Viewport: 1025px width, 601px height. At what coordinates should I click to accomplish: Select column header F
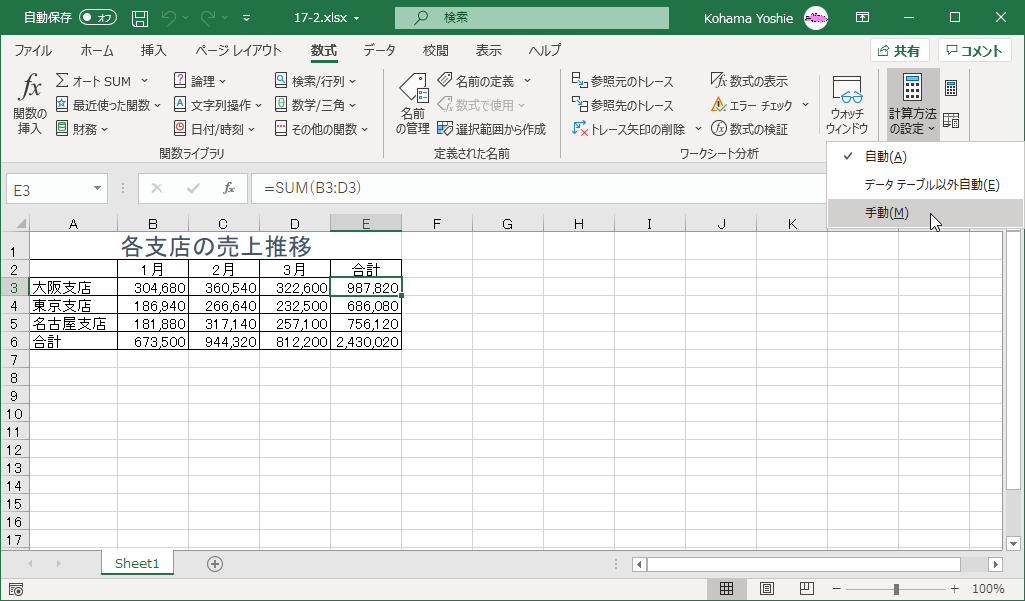pyautogui.click(x=437, y=224)
